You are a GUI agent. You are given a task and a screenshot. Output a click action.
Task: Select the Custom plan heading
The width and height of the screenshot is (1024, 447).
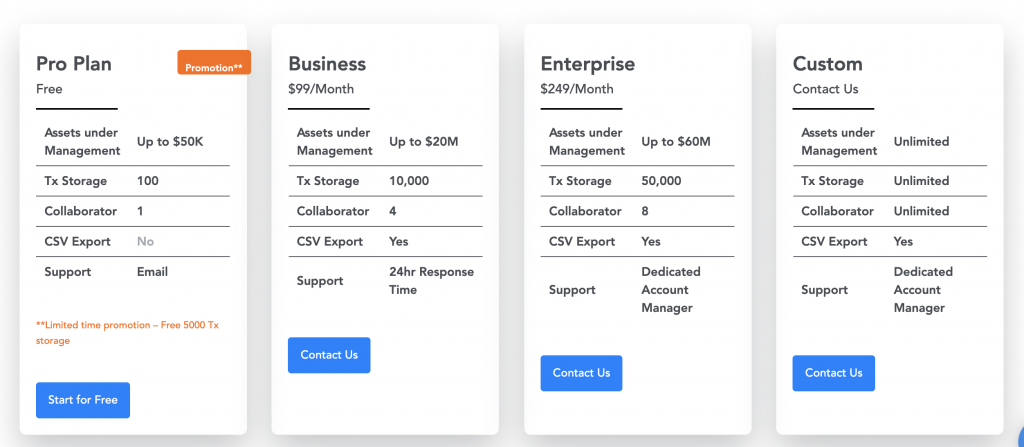click(x=827, y=63)
